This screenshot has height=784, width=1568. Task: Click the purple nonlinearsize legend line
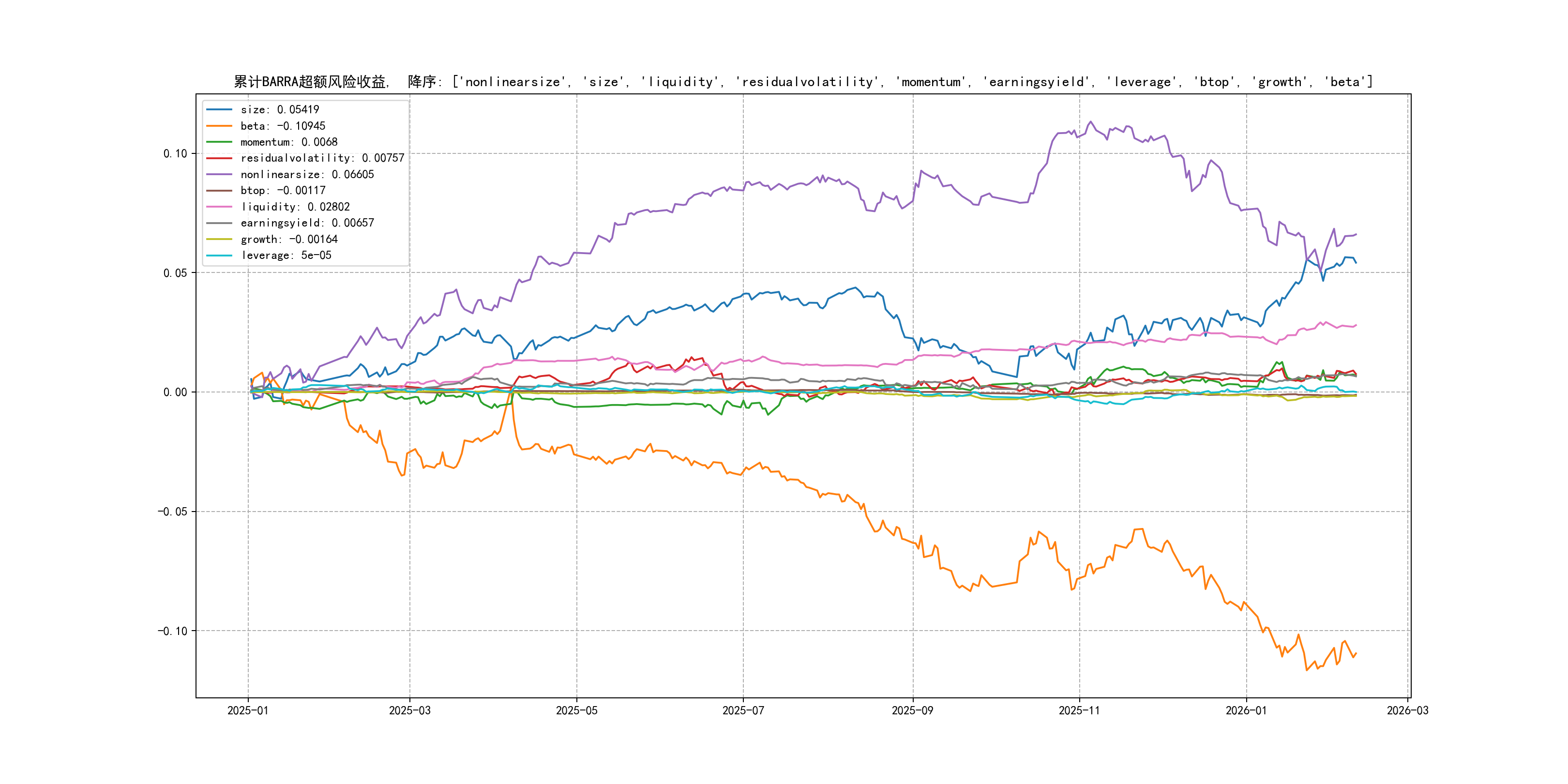(x=219, y=175)
